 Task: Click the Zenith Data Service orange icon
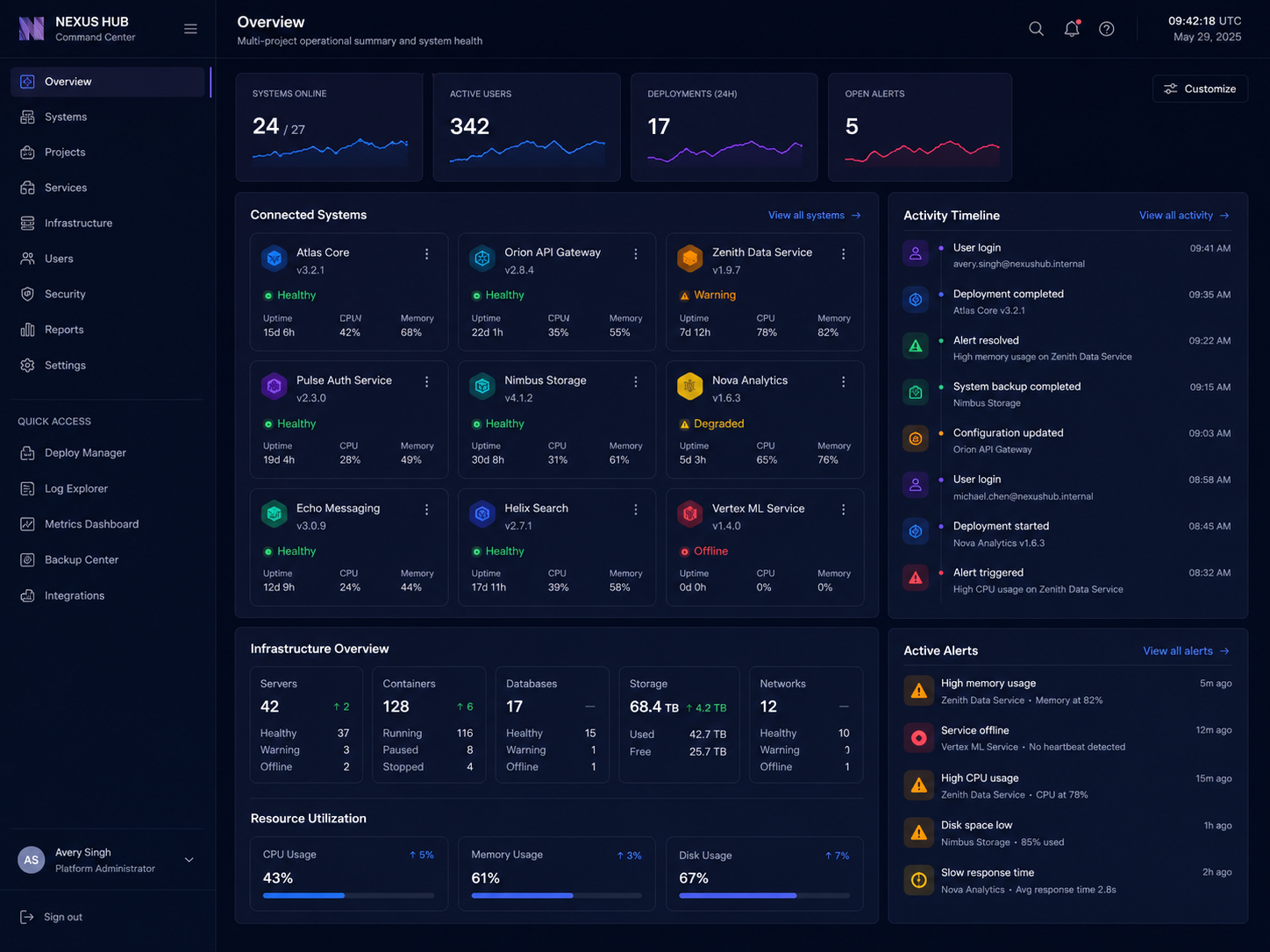click(690, 259)
